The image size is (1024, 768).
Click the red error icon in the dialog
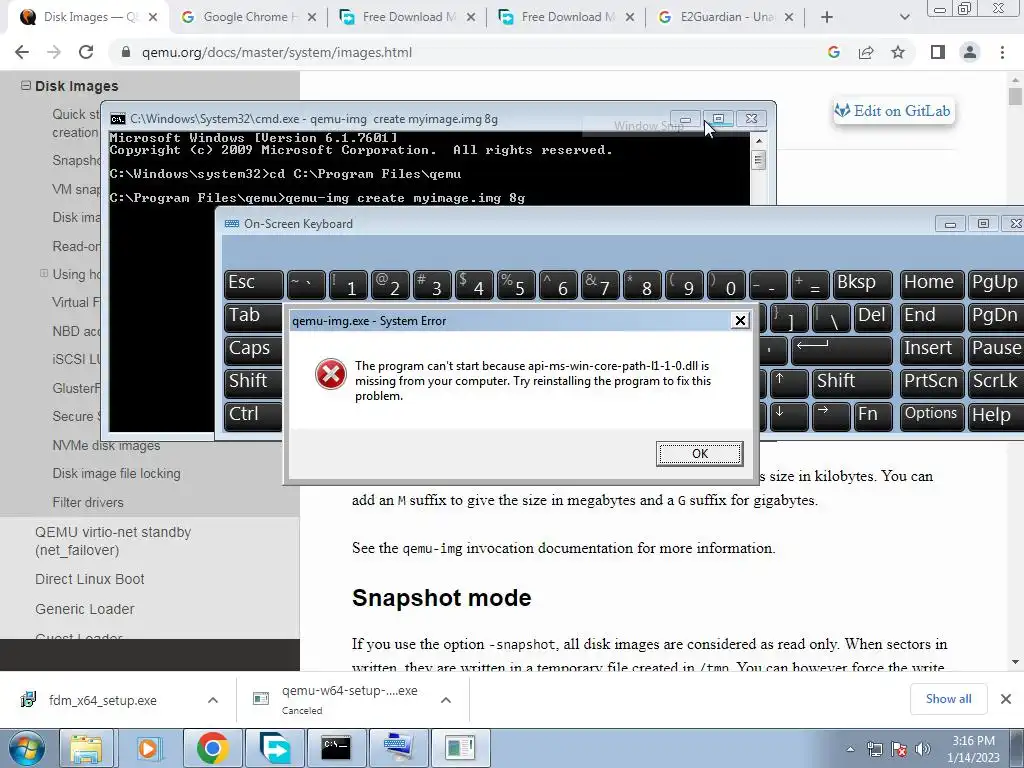[331, 374]
